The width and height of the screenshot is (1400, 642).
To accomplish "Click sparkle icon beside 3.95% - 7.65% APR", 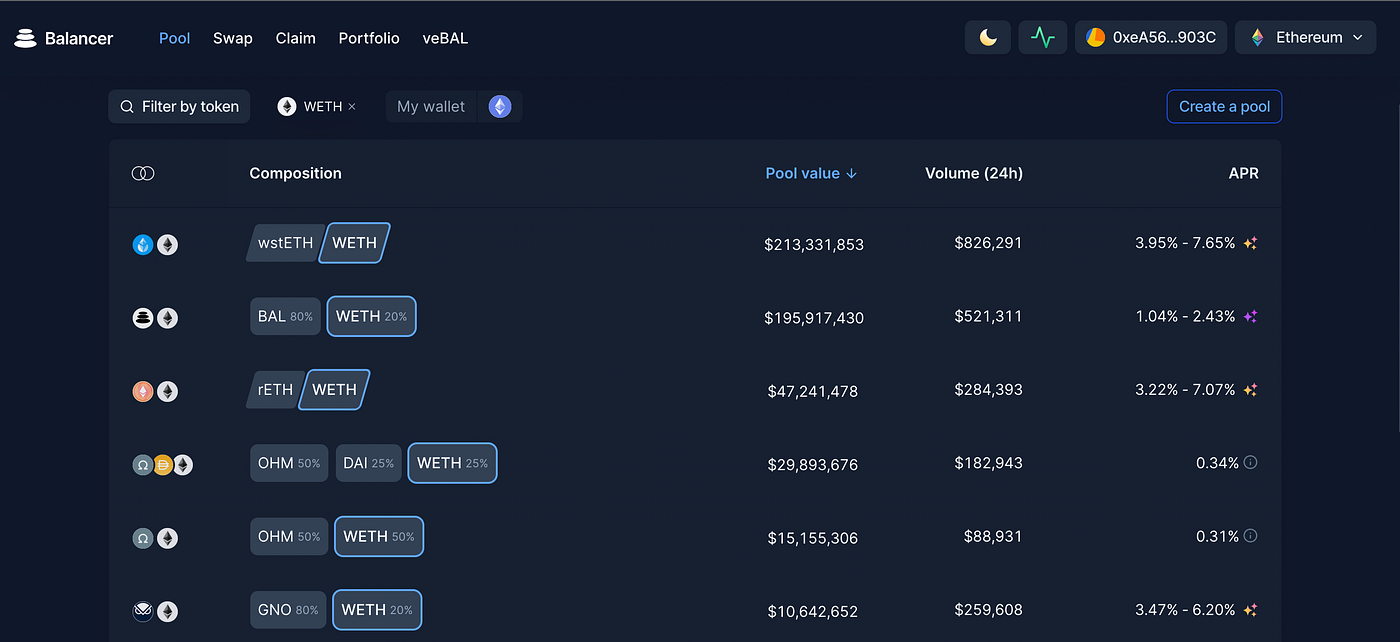I will [x=1250, y=243].
